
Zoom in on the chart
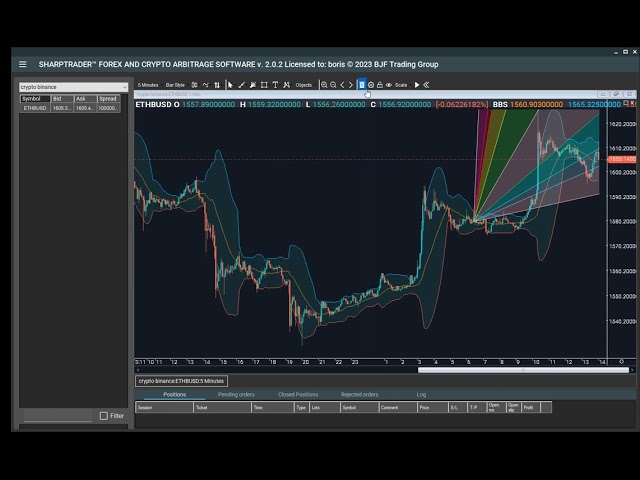pos(324,85)
